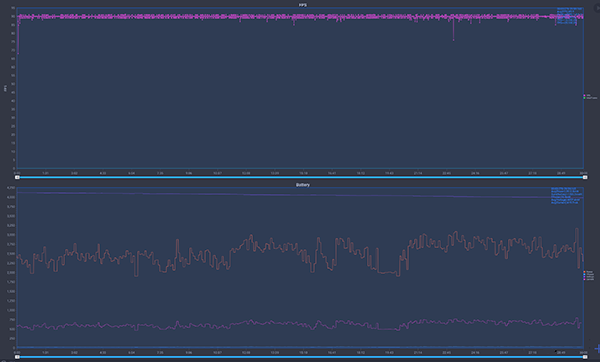Grab the left handle of the FPS range slider
This screenshot has height=362, width=600.
pos(17,177)
